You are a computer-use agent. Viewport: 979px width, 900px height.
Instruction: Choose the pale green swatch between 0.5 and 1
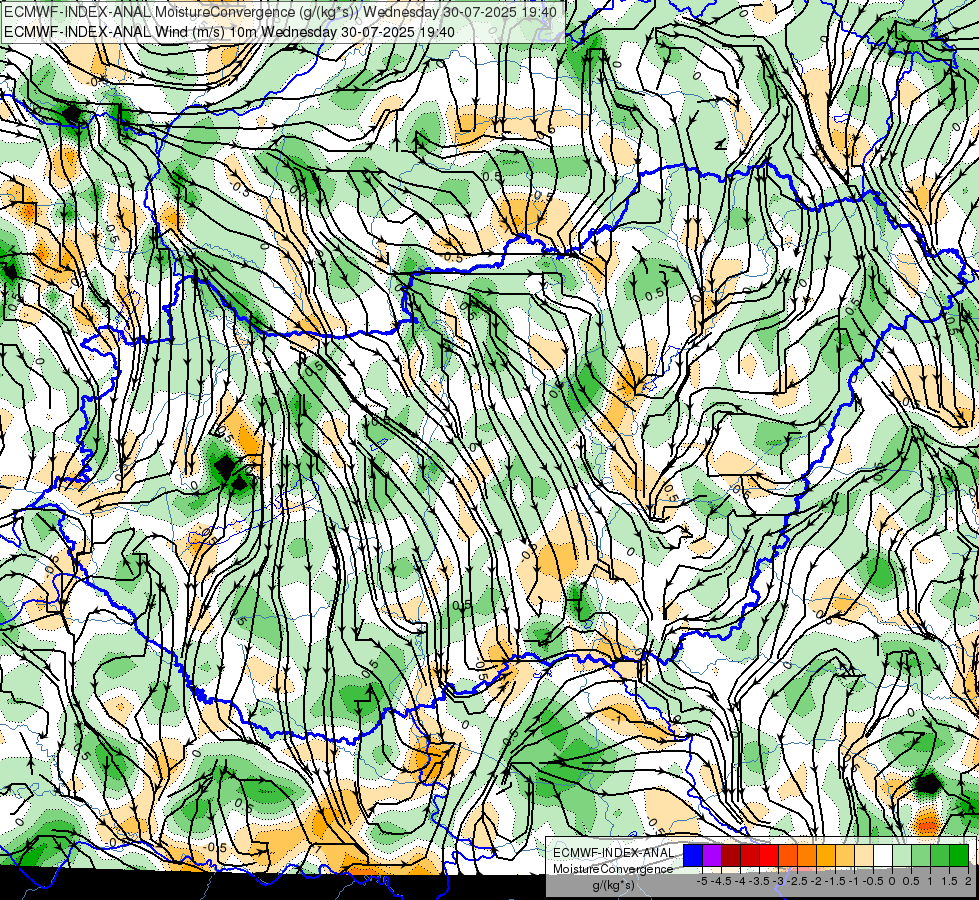tap(903, 856)
